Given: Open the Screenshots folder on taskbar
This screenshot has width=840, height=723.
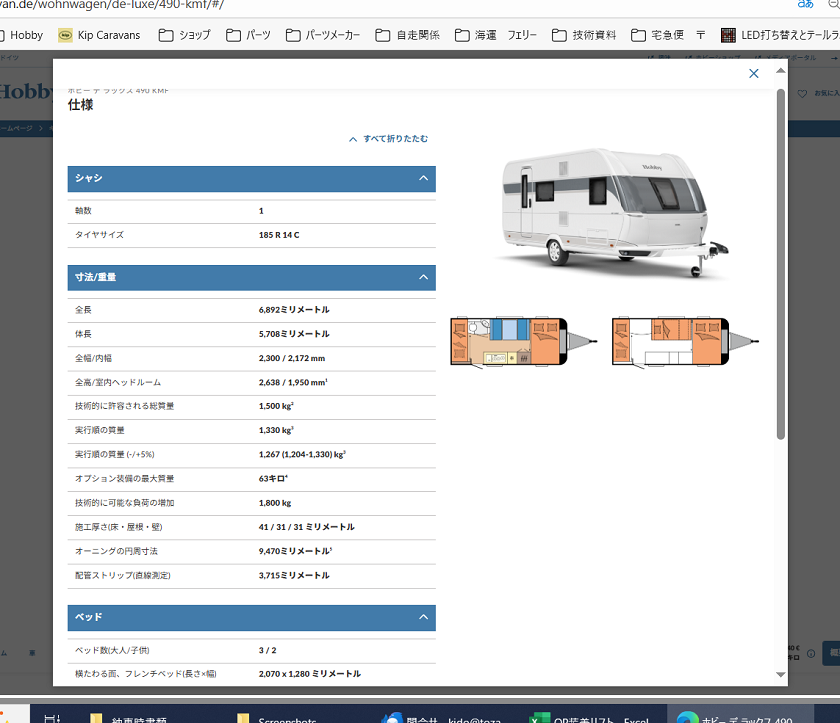Looking at the screenshot, I should 276,719.
